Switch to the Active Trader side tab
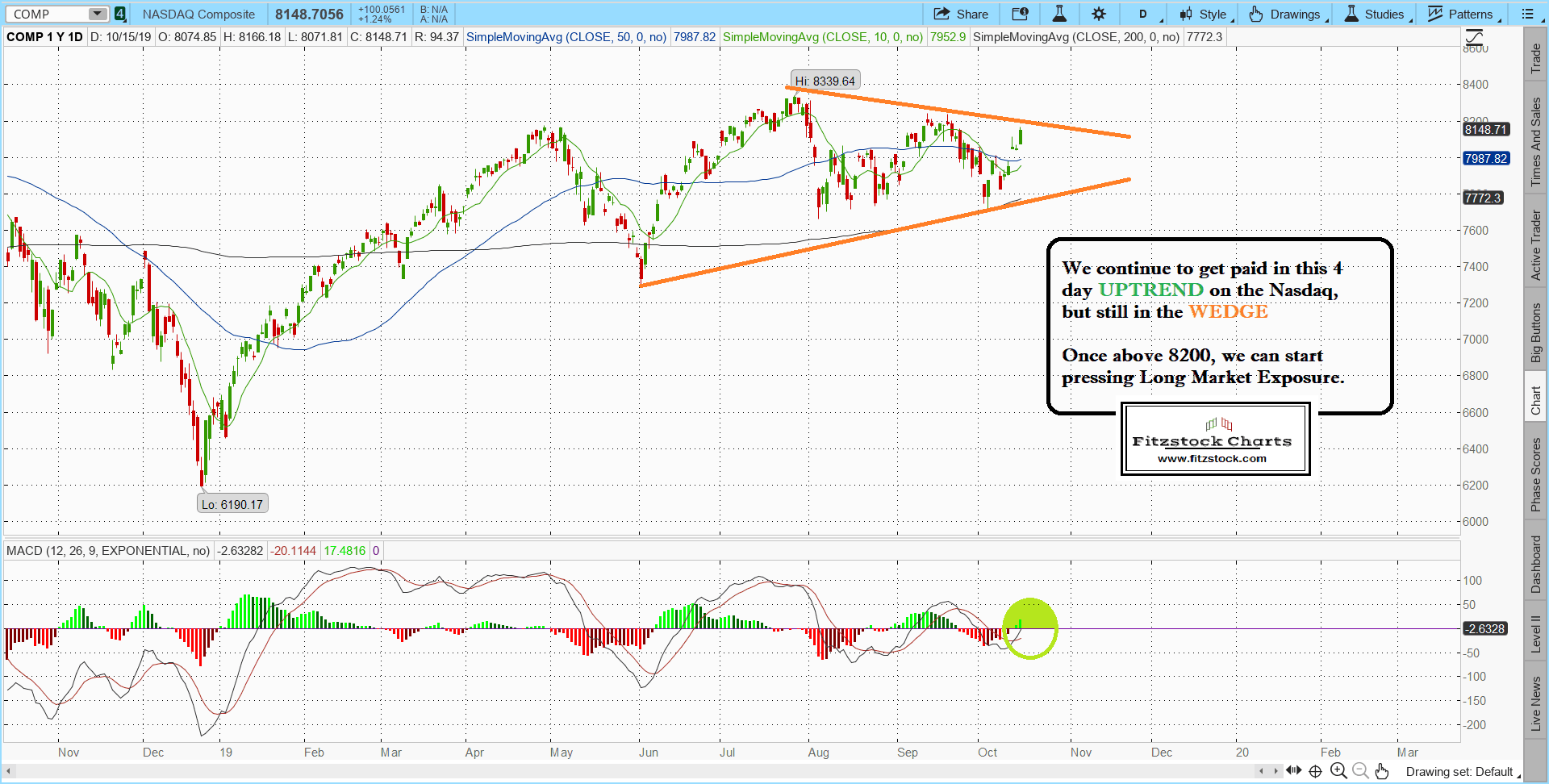The image size is (1549, 784). coord(1535,245)
